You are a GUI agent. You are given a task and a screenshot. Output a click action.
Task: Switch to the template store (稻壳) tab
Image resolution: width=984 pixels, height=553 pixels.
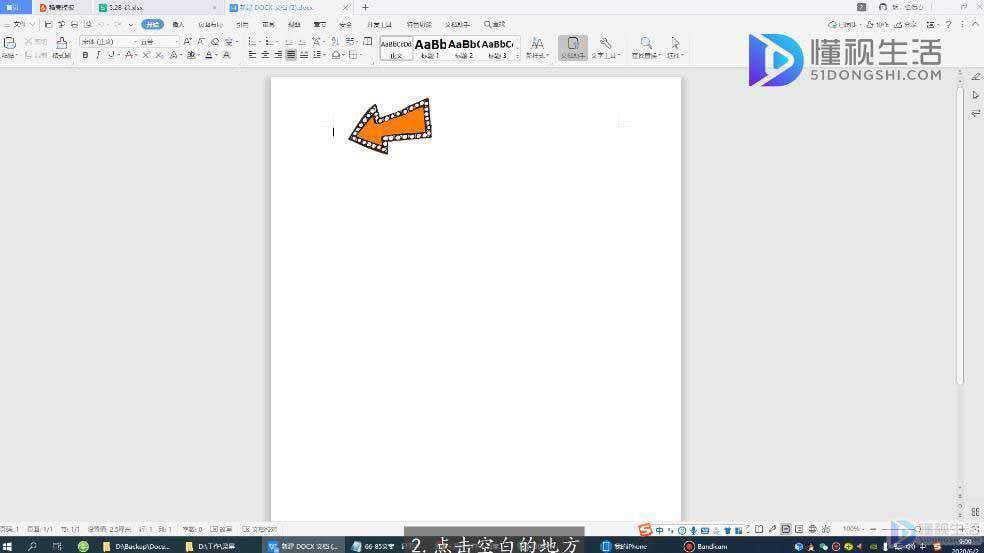coord(62,8)
